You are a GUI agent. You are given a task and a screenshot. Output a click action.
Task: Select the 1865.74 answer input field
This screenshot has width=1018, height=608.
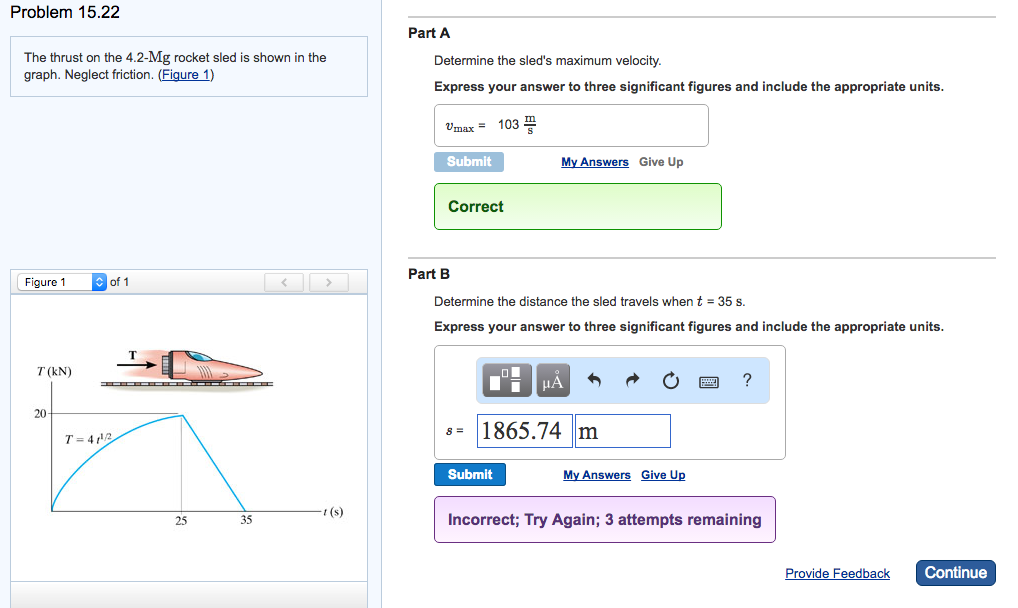click(524, 430)
